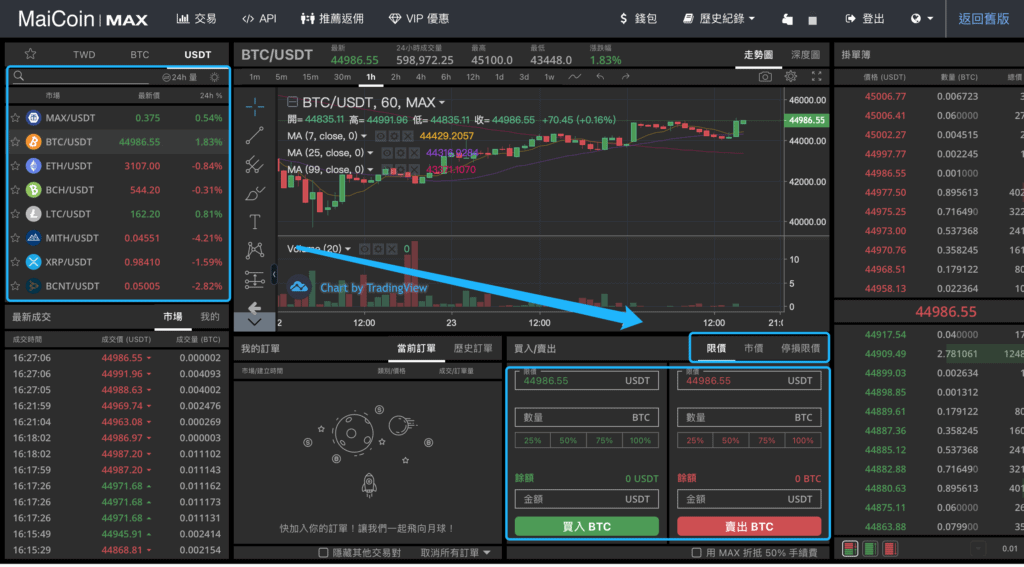1024x567 pixels.
Task: Click the 買入 BTC button
Action: tap(586, 526)
